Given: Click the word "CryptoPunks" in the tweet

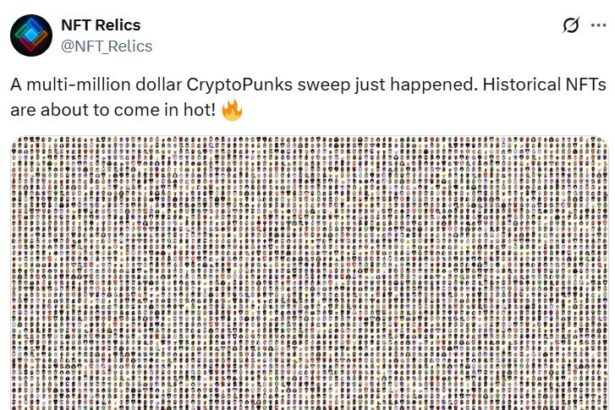Looking at the screenshot, I should [233, 83].
